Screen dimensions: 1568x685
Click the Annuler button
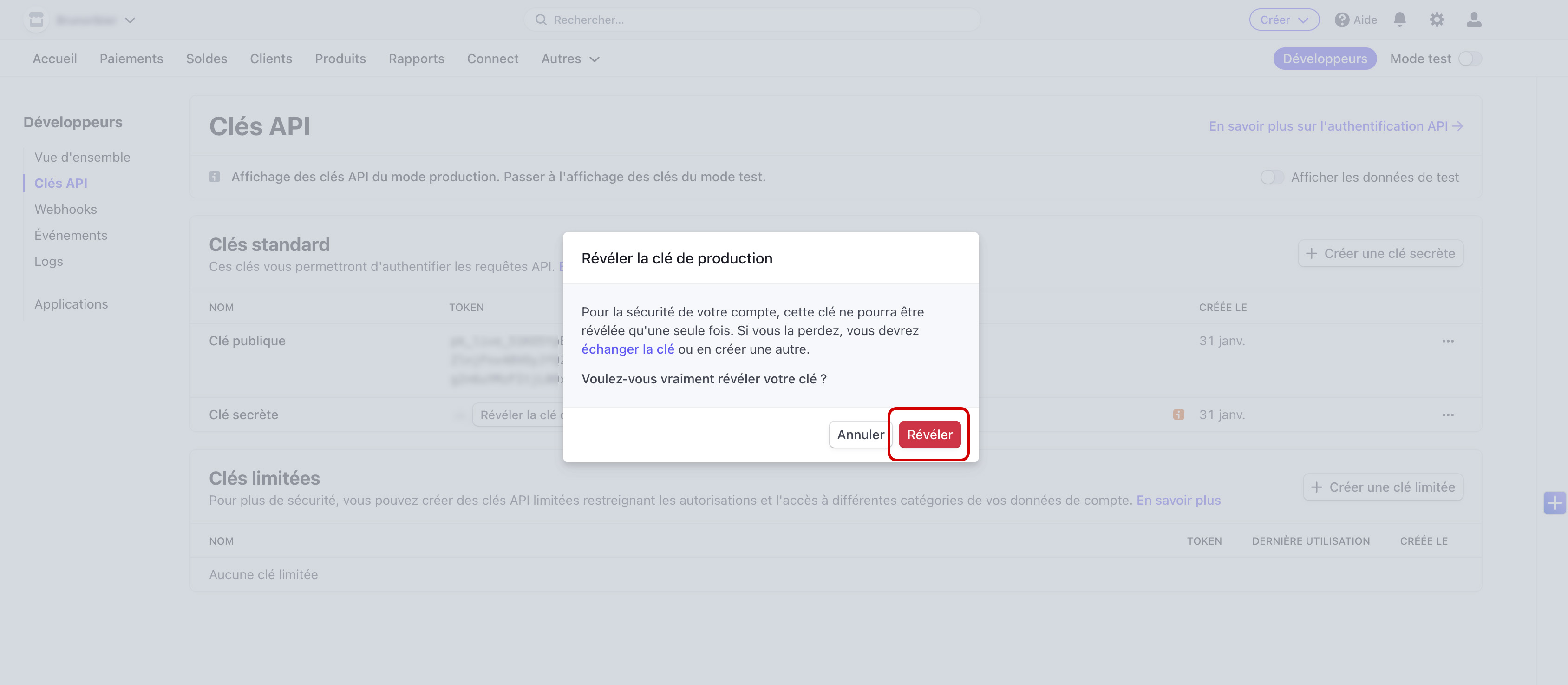pos(860,434)
